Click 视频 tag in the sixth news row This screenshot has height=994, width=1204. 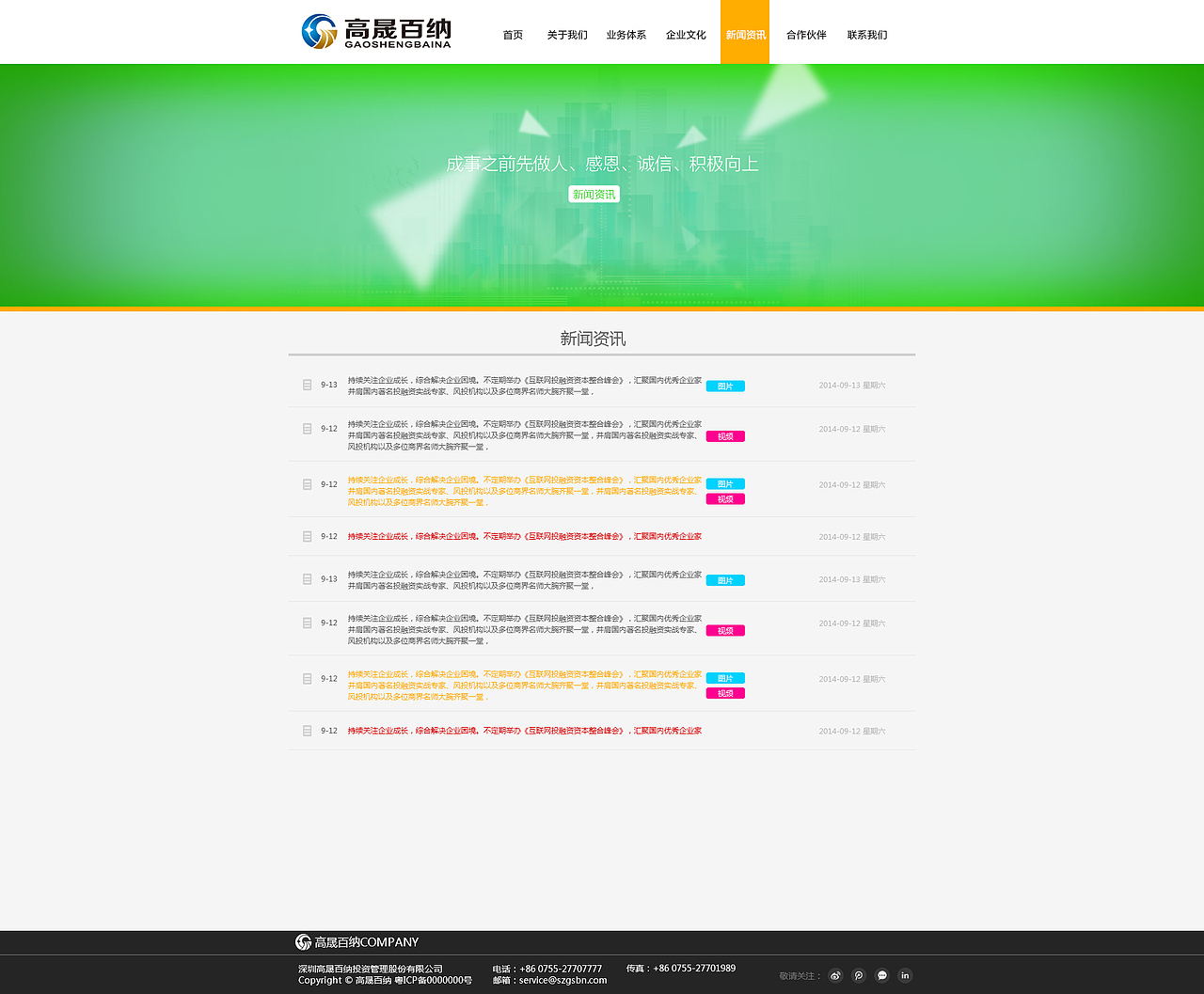tap(725, 631)
